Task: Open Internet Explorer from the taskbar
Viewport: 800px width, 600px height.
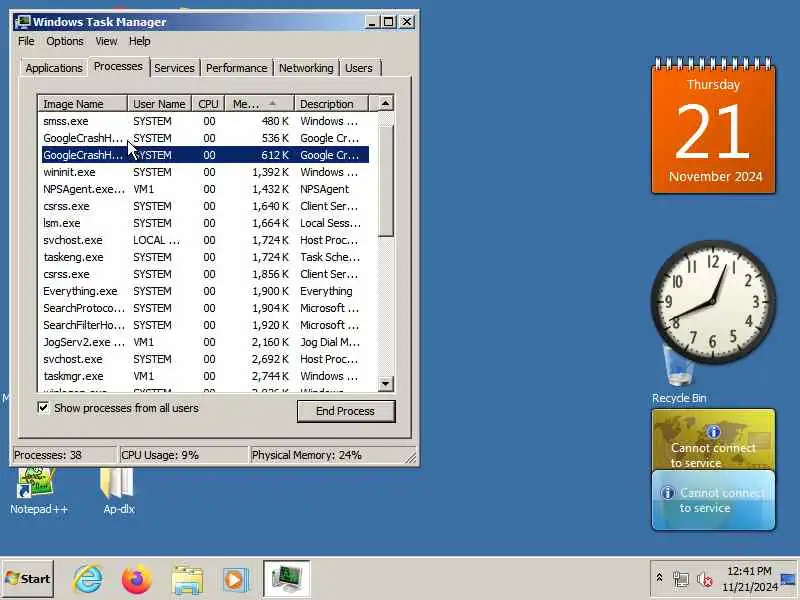Action: click(x=88, y=579)
